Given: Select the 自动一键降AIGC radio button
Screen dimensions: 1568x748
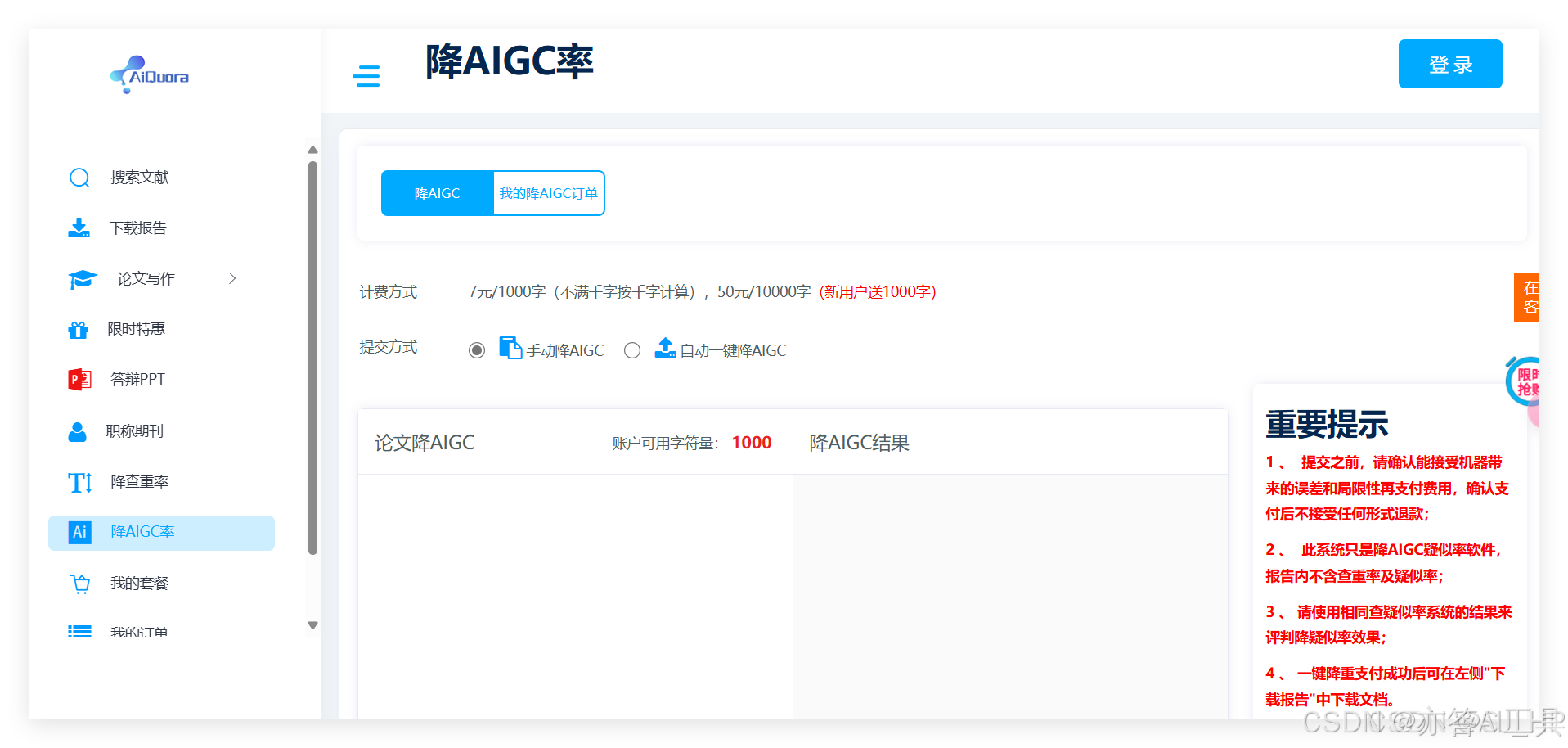Looking at the screenshot, I should 631,349.
